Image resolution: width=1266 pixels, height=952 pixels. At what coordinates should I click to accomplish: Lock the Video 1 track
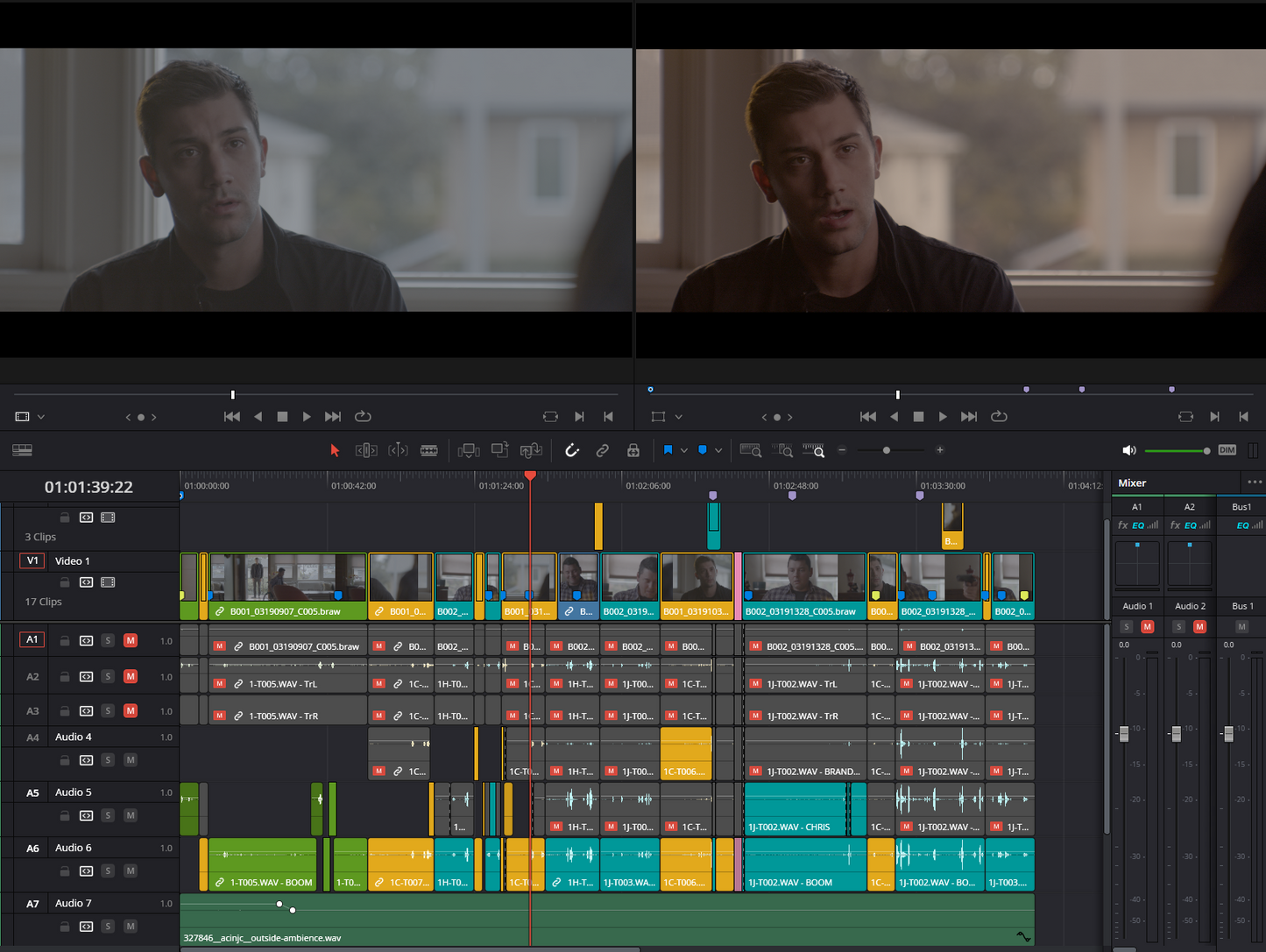[x=65, y=582]
